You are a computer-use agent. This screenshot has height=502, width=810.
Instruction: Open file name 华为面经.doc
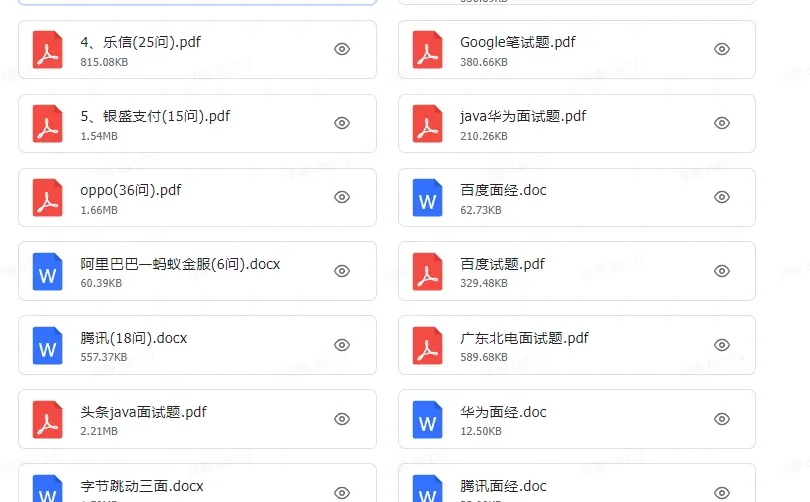(x=503, y=412)
